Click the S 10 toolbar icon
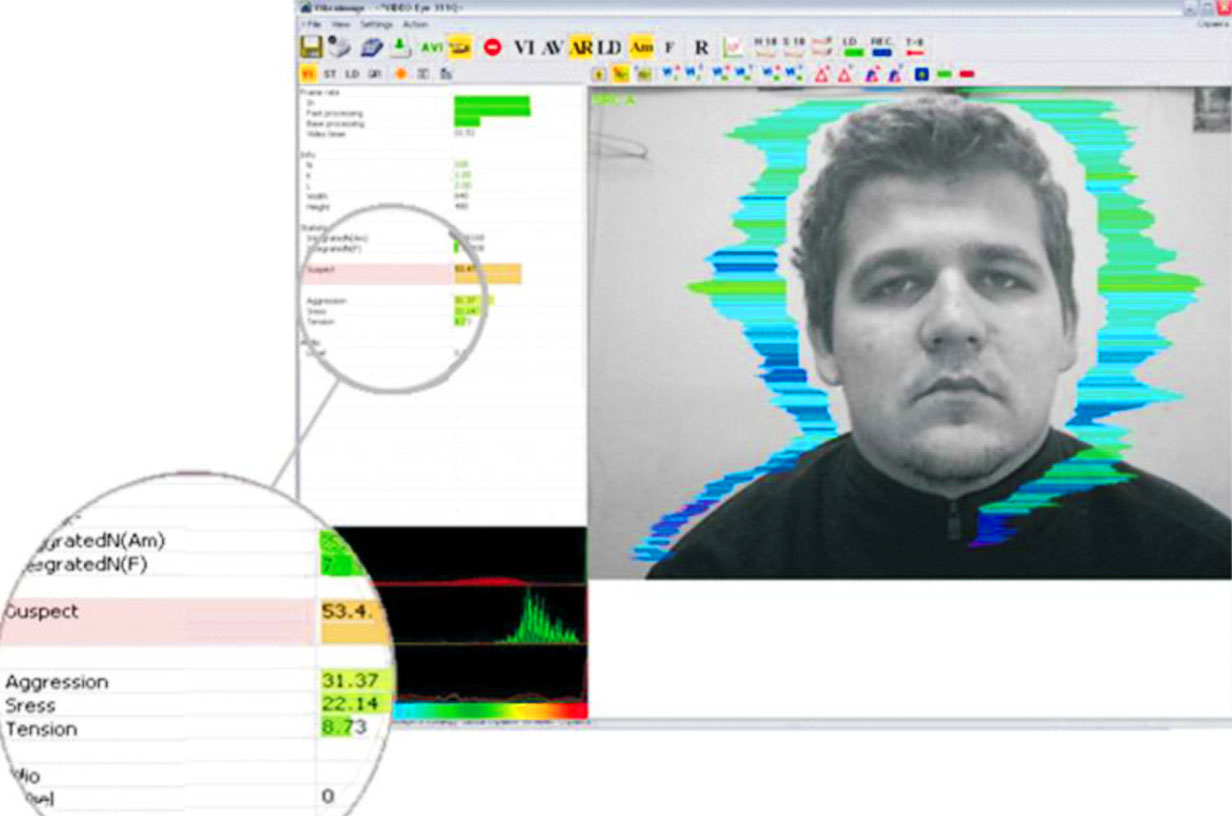Screen dimensions: 1232x816 (794, 46)
